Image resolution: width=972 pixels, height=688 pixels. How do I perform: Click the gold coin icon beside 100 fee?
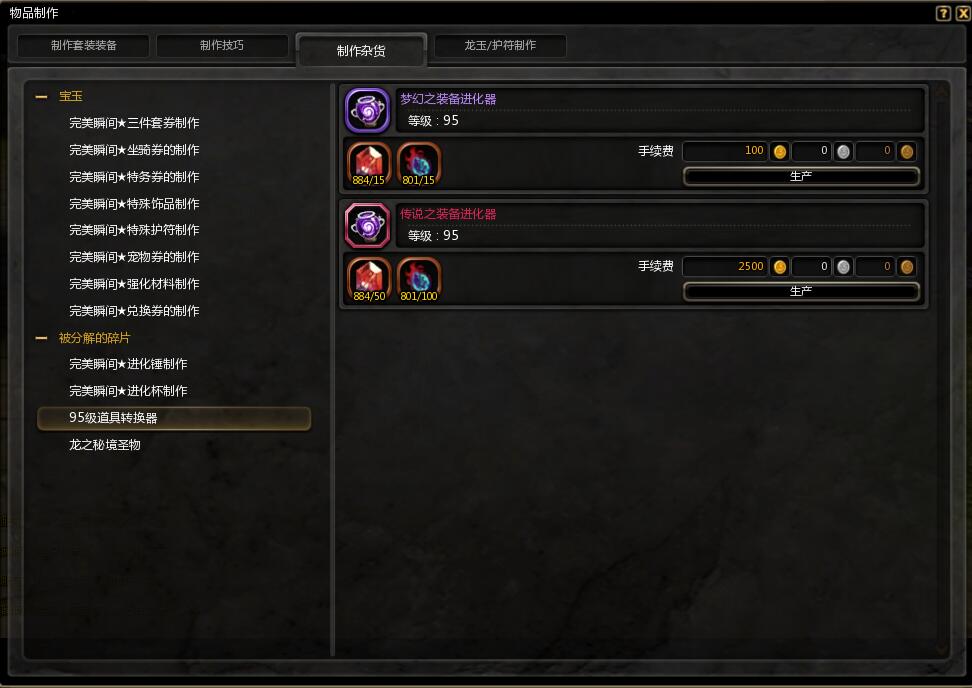coord(780,151)
